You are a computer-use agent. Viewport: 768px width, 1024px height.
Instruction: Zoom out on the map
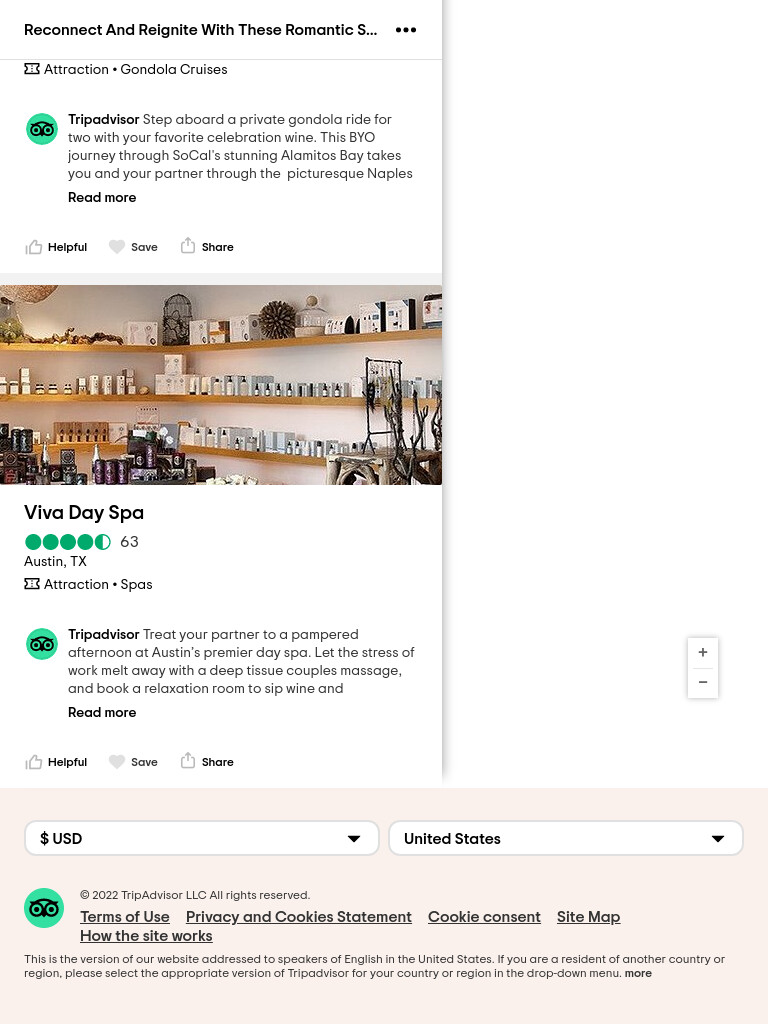(x=703, y=682)
